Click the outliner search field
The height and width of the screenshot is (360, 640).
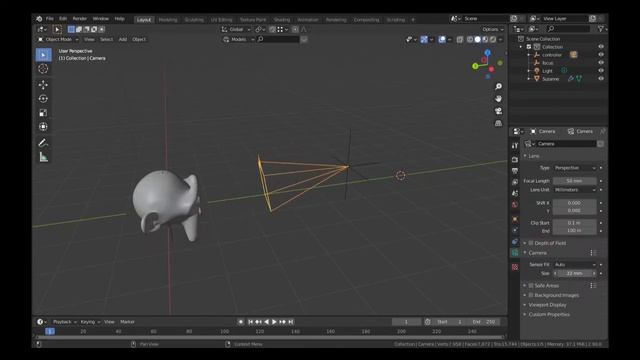(x=568, y=29)
